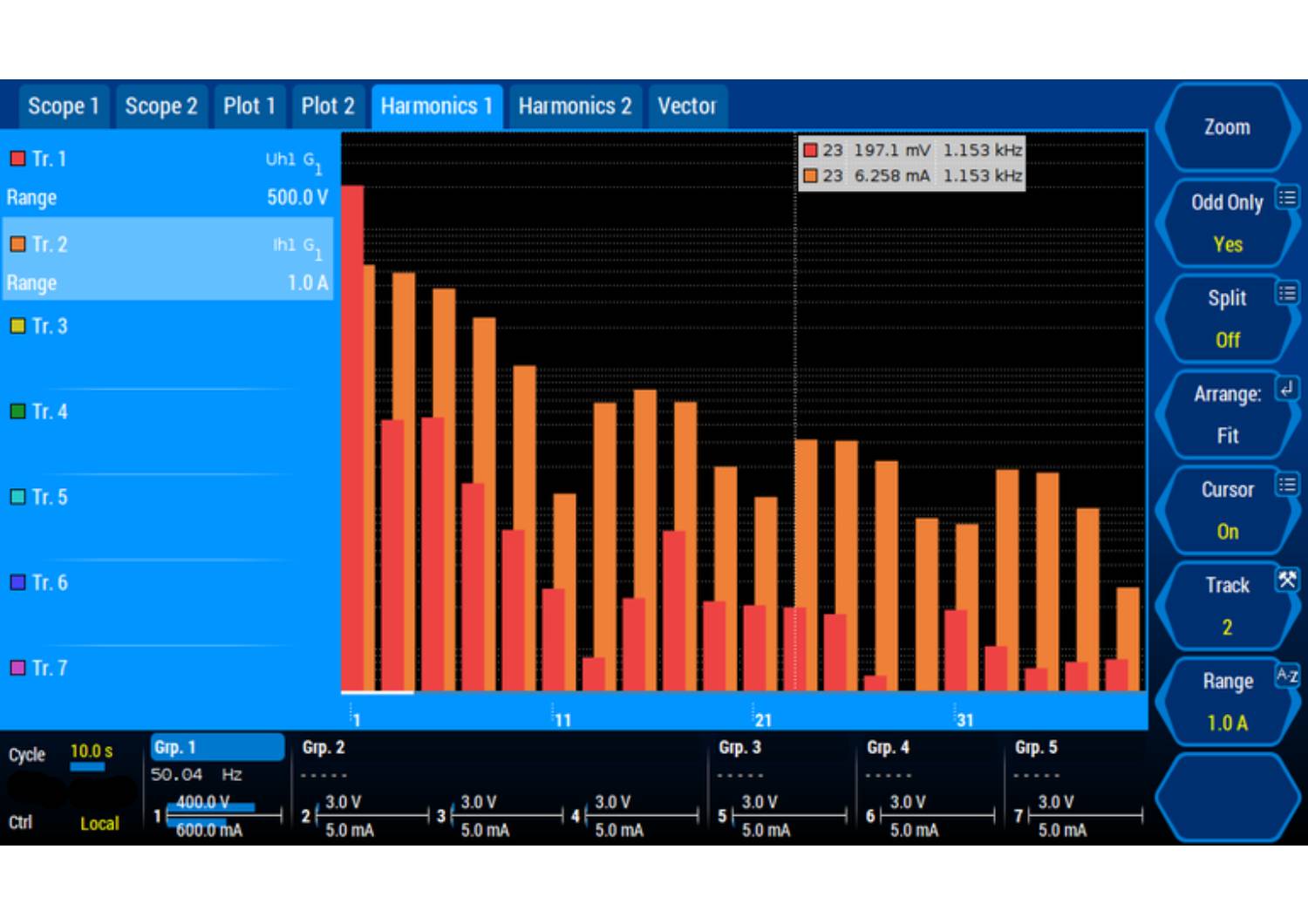Click the list icon on Split softkey
The height and width of the screenshot is (924, 1308).
tap(1287, 294)
